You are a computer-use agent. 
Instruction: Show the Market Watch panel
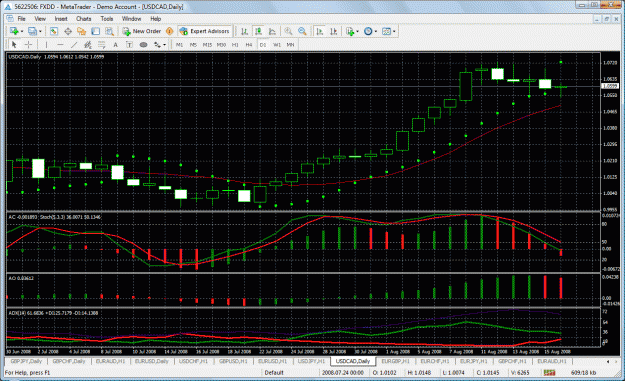[53, 31]
